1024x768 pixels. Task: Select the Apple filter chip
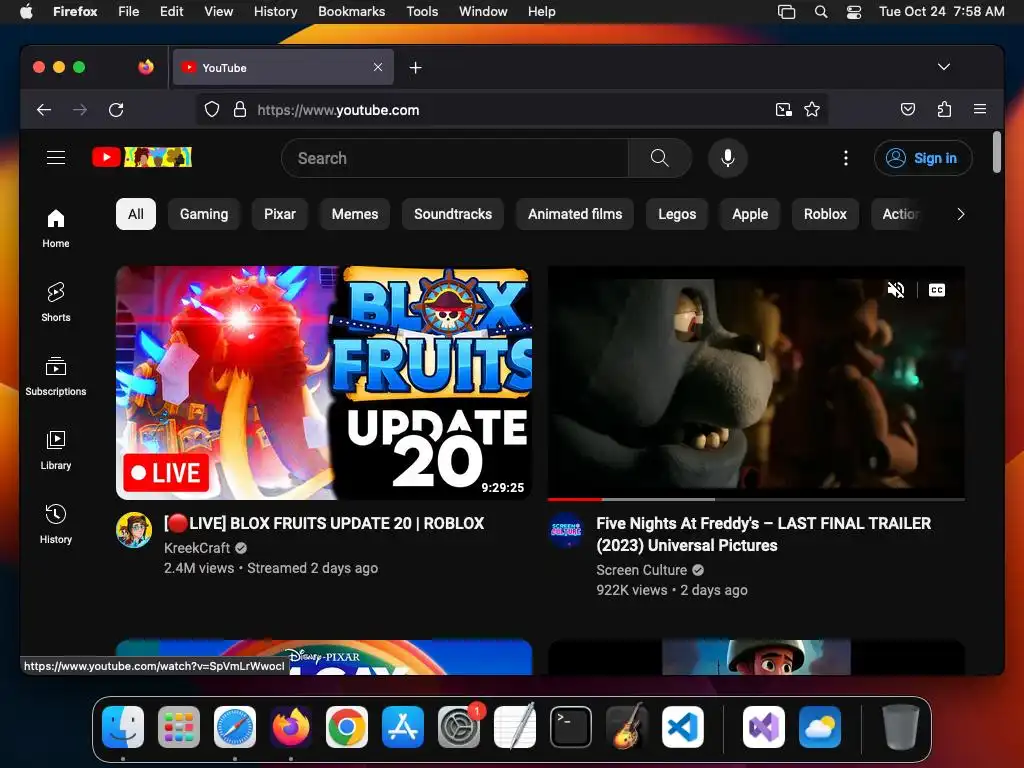(750, 214)
